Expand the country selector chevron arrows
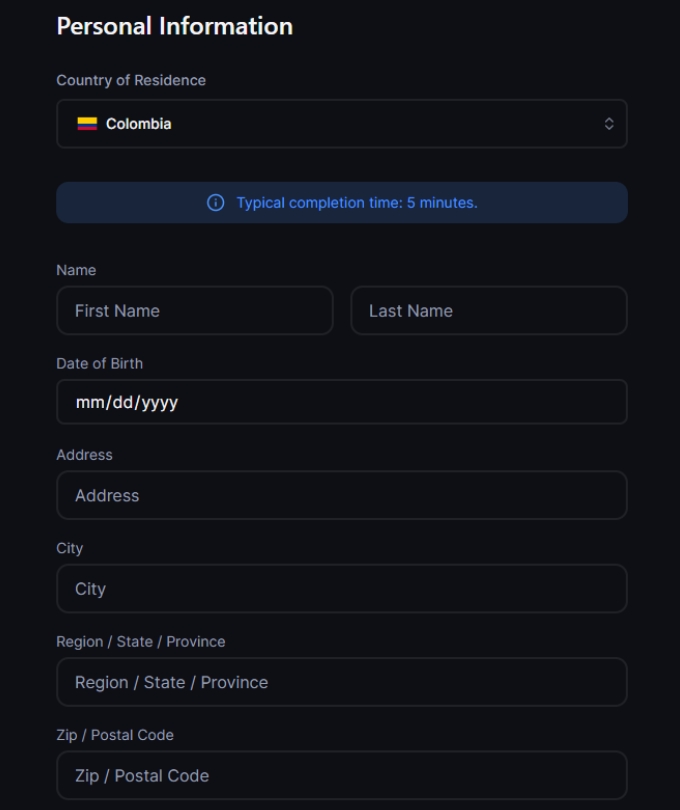Screen dimensions: 680x810 coord(609,124)
